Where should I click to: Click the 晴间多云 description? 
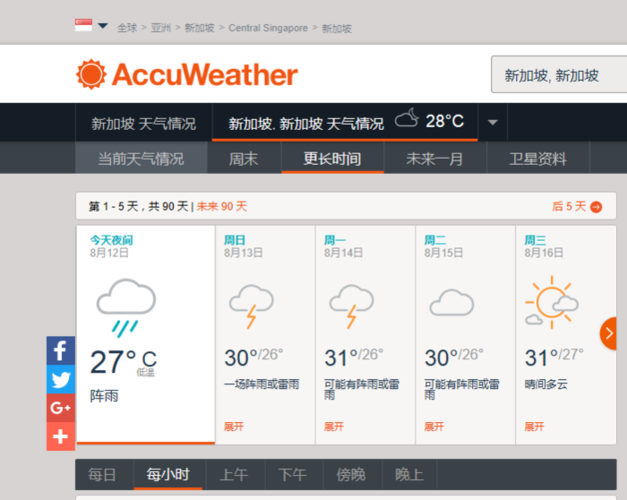[x=546, y=384]
